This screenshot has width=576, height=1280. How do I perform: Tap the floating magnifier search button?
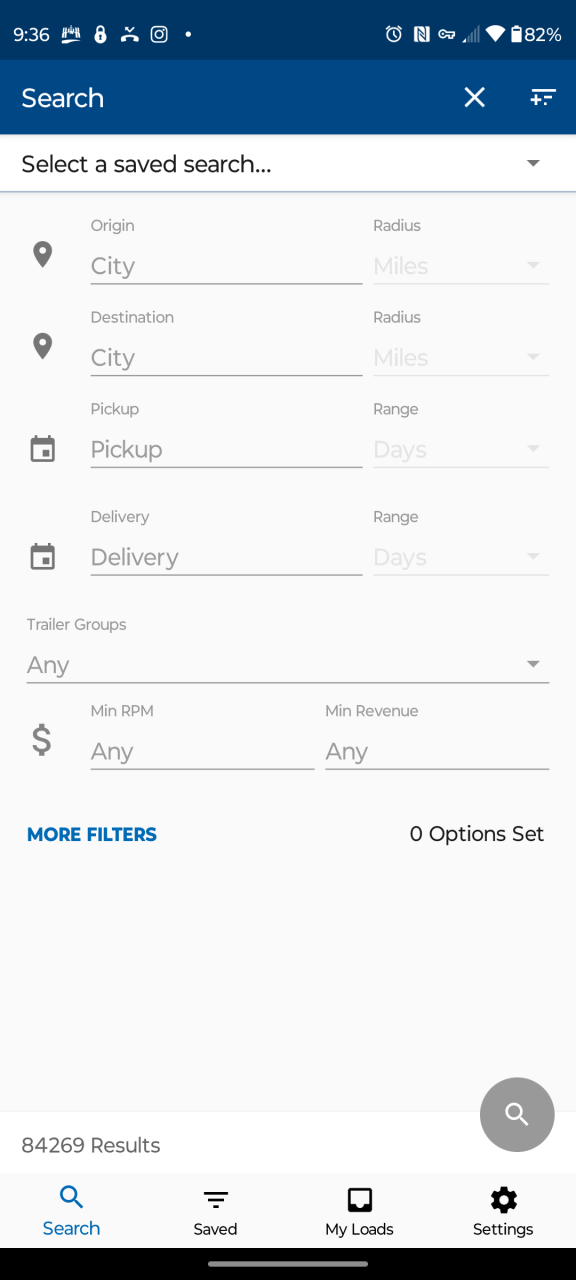[517, 1114]
